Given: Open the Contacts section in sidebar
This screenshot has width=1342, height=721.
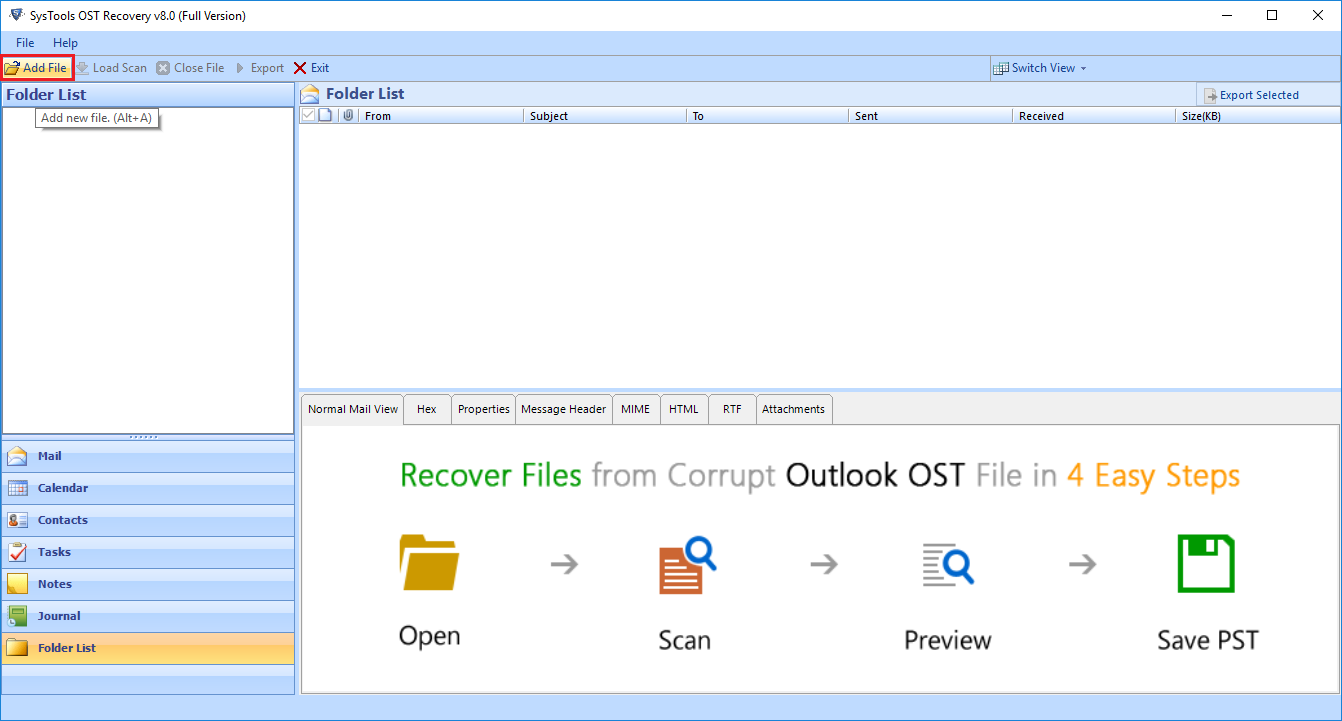Looking at the screenshot, I should [x=62, y=520].
